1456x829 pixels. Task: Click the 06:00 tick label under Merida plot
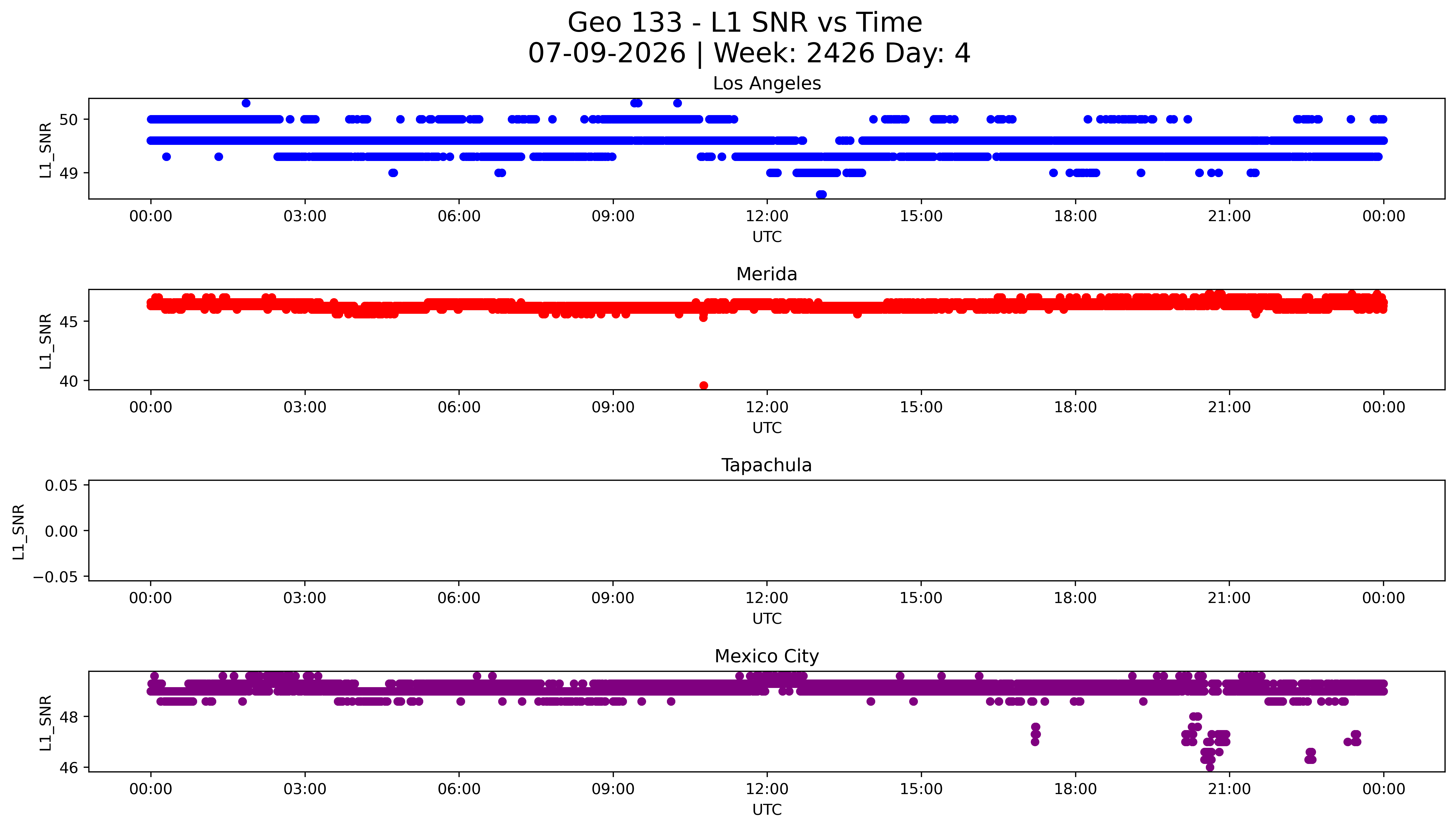tap(459, 407)
